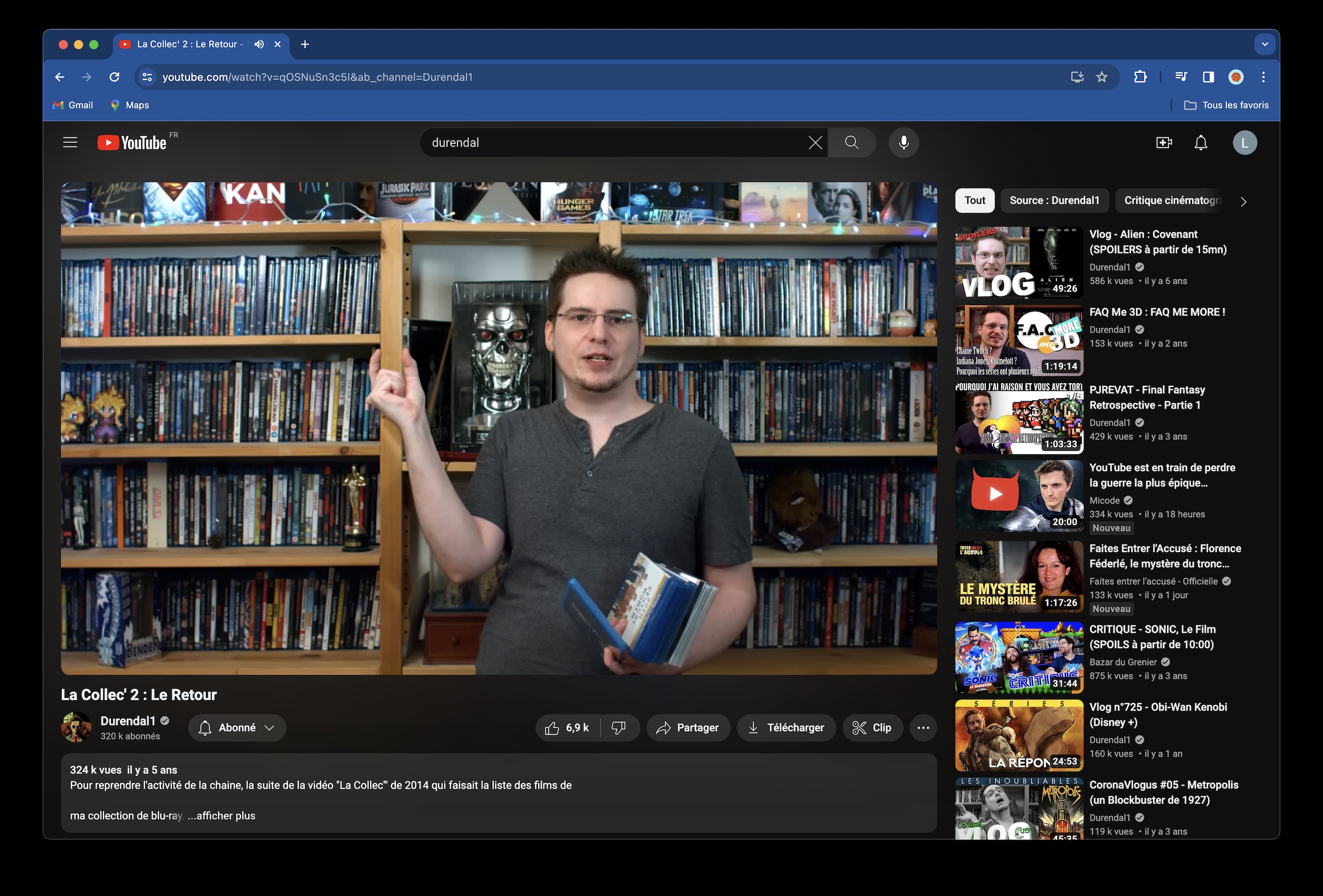
Task: Open the Durendal1 channel avatar
Action: point(76,727)
